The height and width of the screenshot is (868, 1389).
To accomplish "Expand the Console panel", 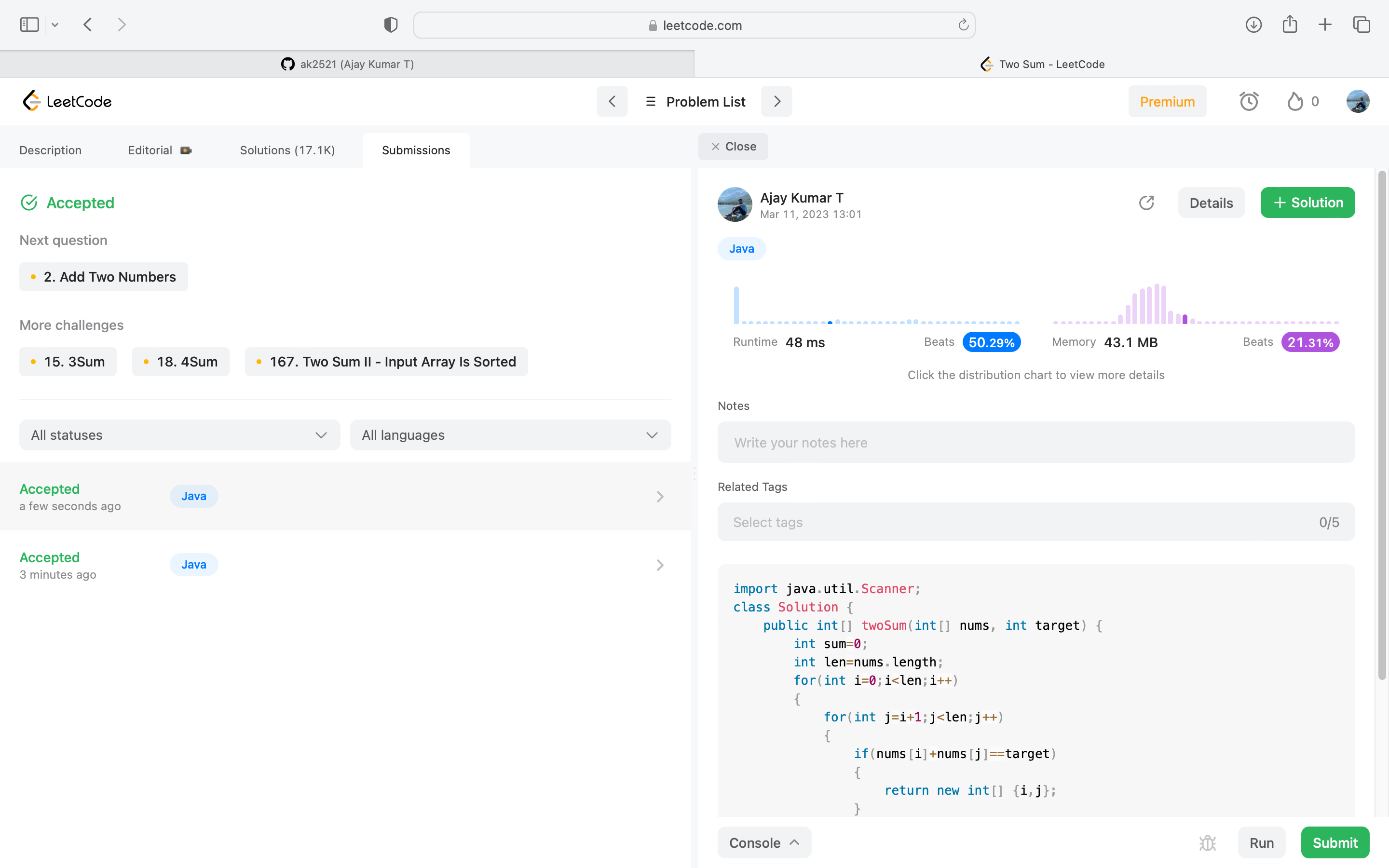I will tap(764, 842).
